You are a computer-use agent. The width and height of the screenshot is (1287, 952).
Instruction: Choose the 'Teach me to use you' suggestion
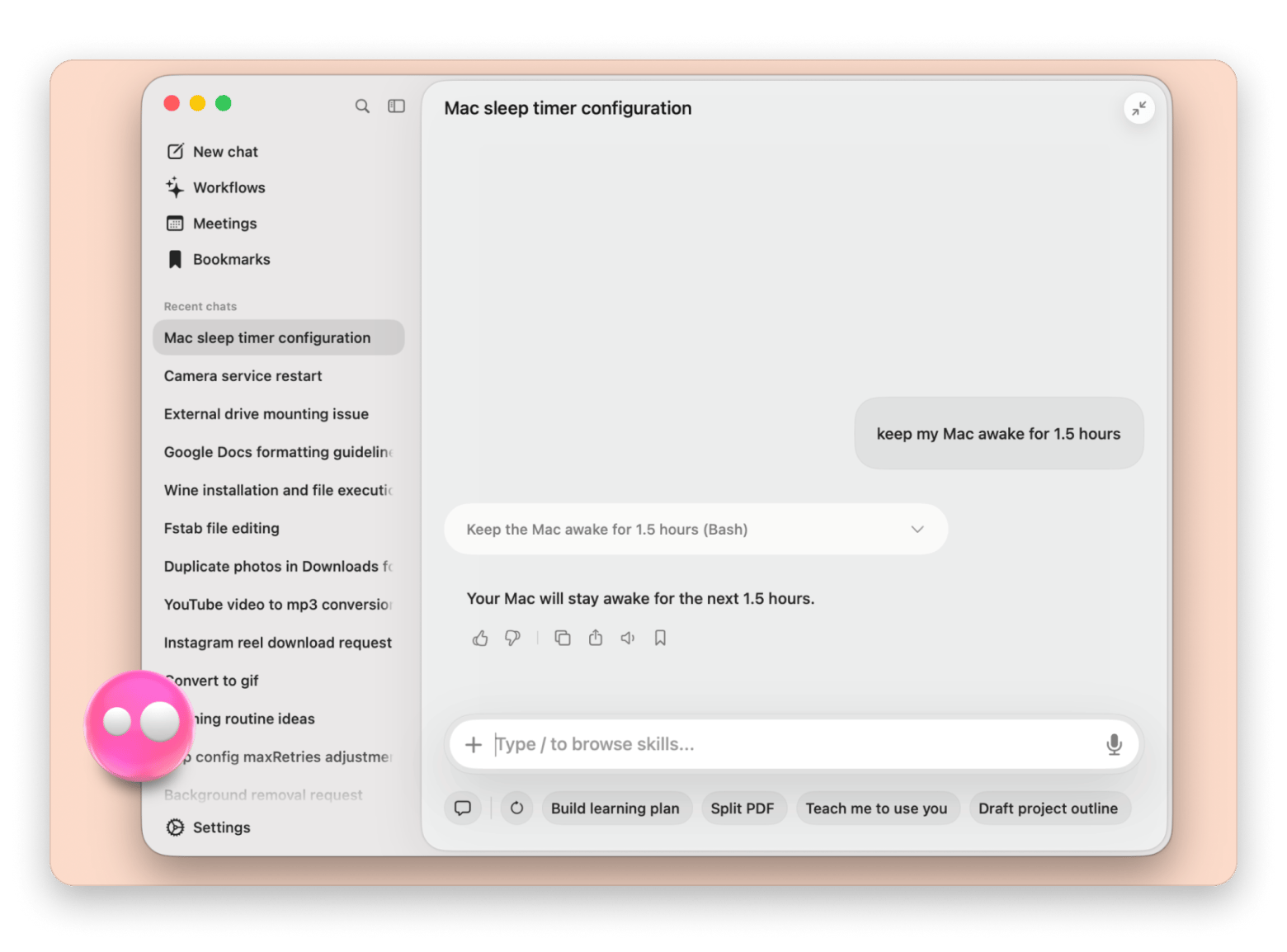click(876, 808)
